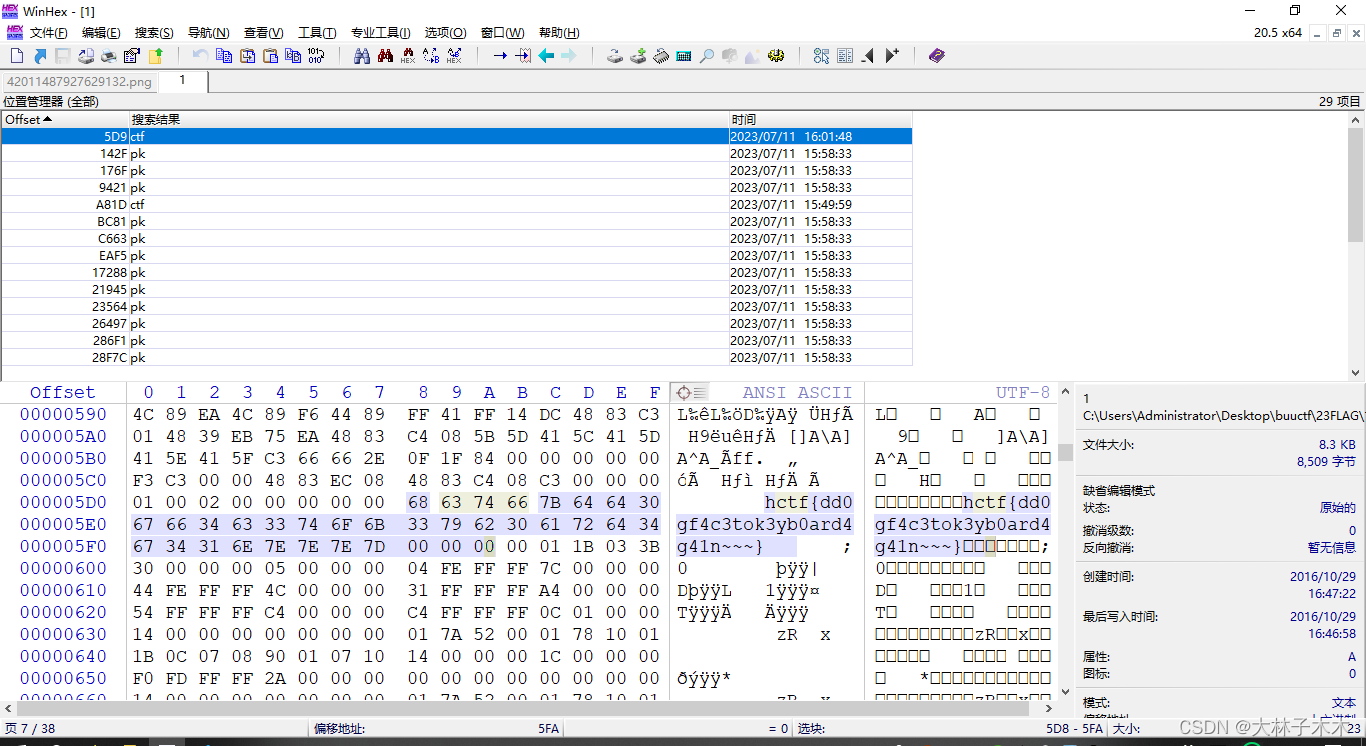
Task: Open the 选项(O) menu
Action: click(445, 33)
